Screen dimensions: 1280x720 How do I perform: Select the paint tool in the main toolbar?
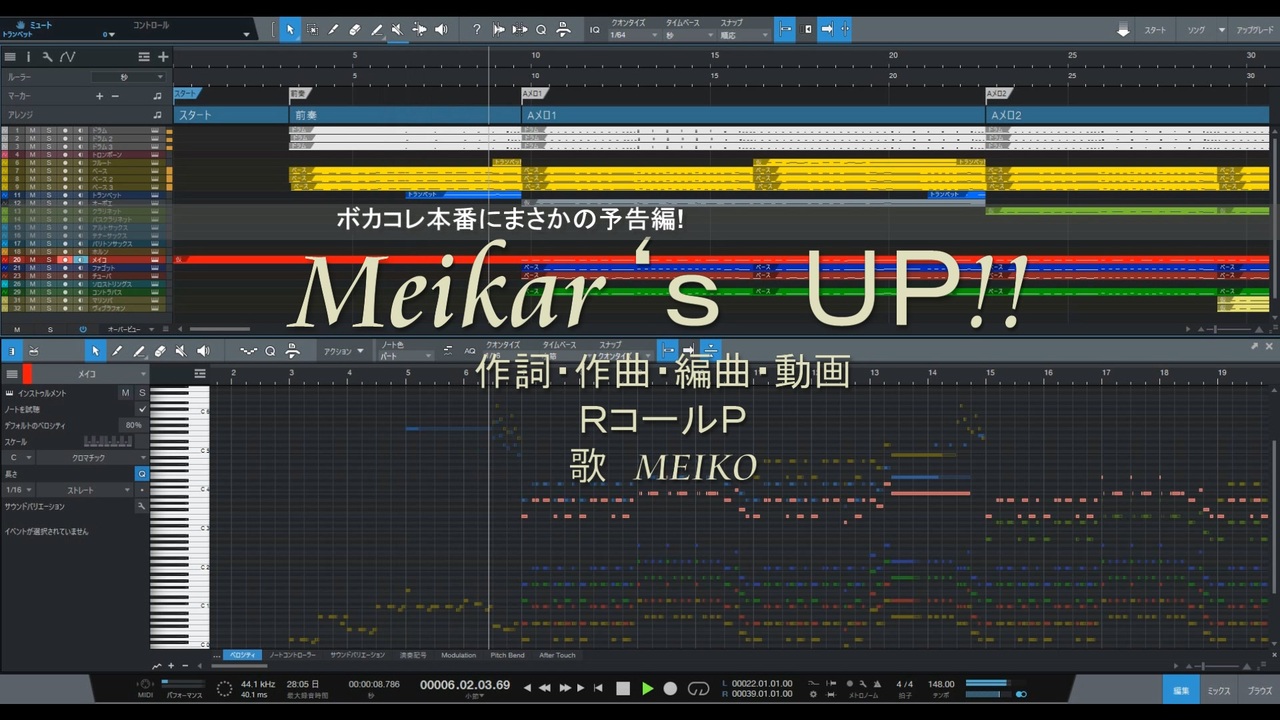(x=333, y=29)
